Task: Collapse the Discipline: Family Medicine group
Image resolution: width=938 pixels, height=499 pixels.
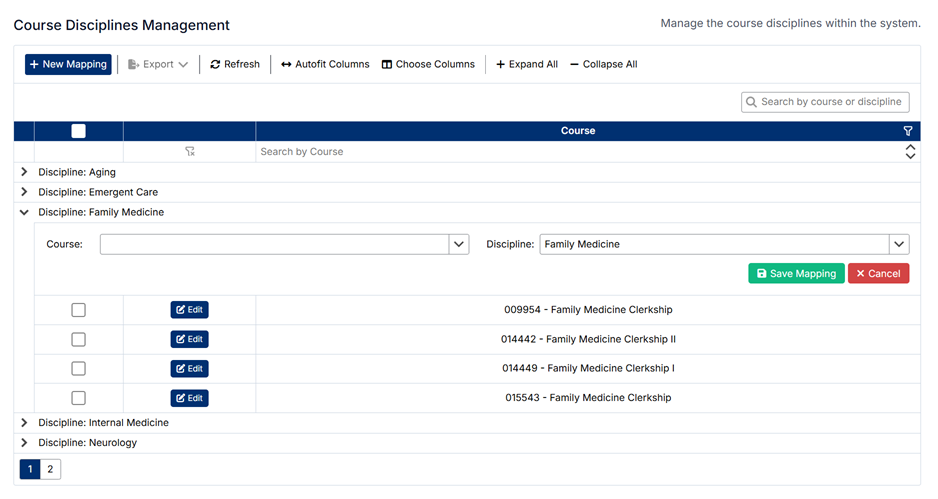Action: pyautogui.click(x=24, y=213)
